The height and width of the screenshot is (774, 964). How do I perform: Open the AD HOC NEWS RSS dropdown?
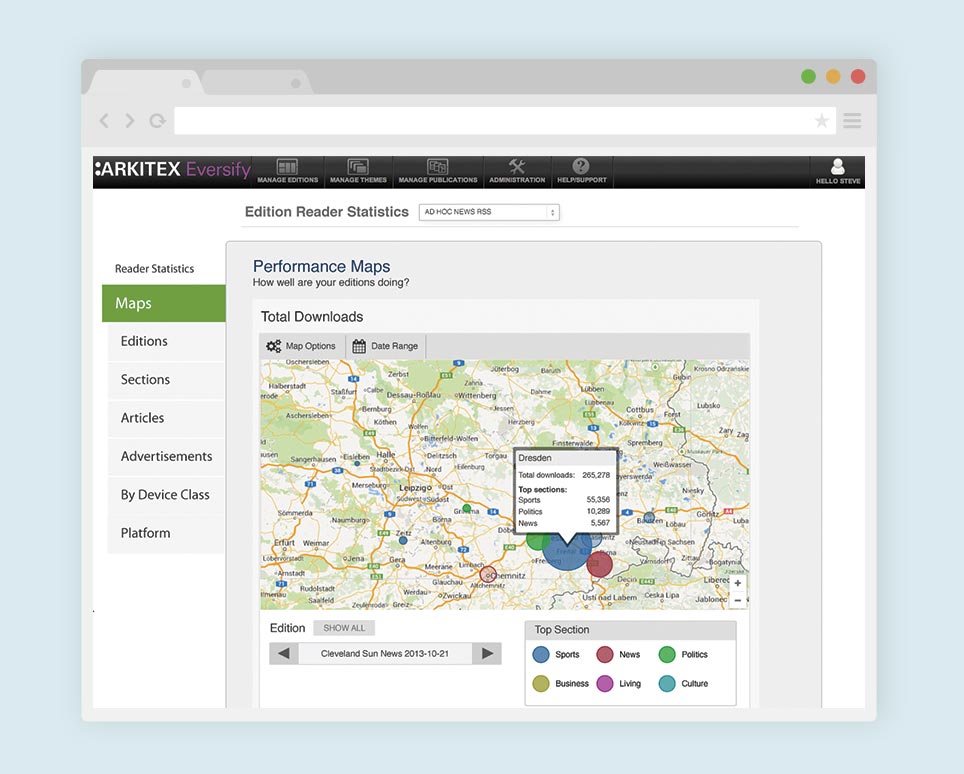[489, 212]
